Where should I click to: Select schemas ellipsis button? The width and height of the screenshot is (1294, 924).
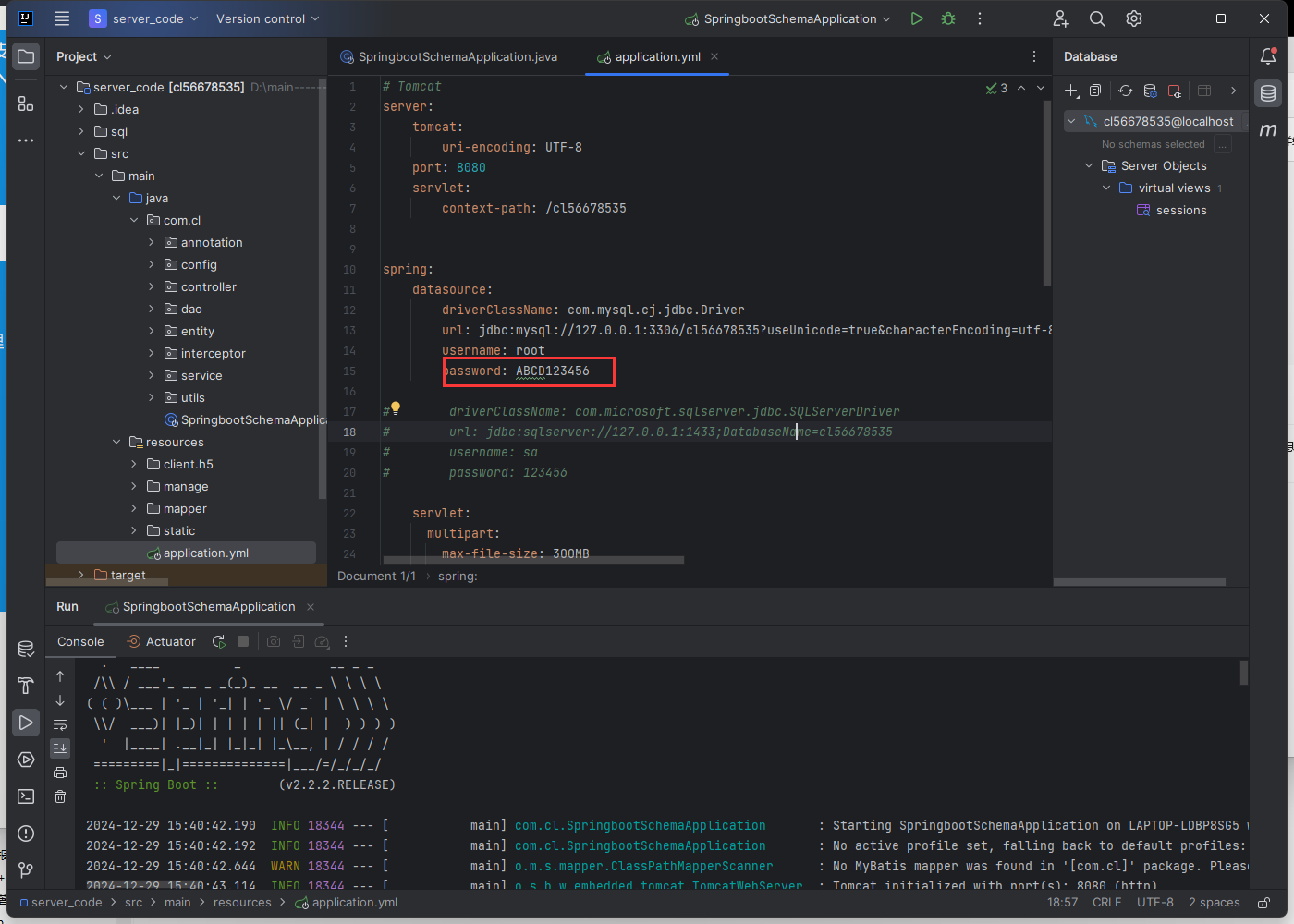[x=1222, y=144]
